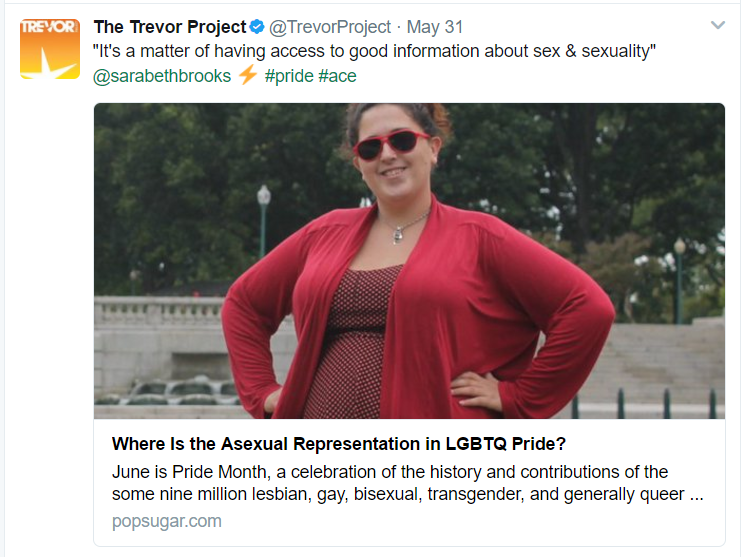Click the "TREVOR" wordmark in the avatar
The width and height of the screenshot is (741, 557).
[x=49, y=27]
